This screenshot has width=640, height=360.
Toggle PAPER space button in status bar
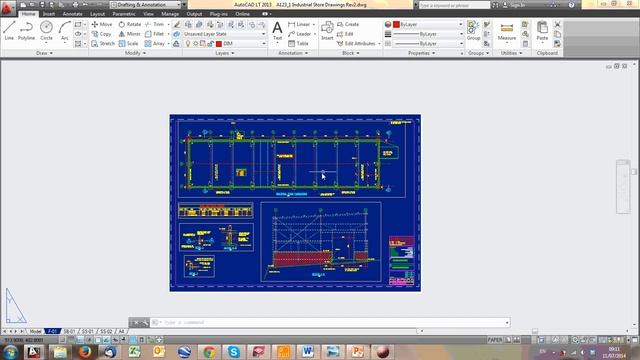coord(495,340)
